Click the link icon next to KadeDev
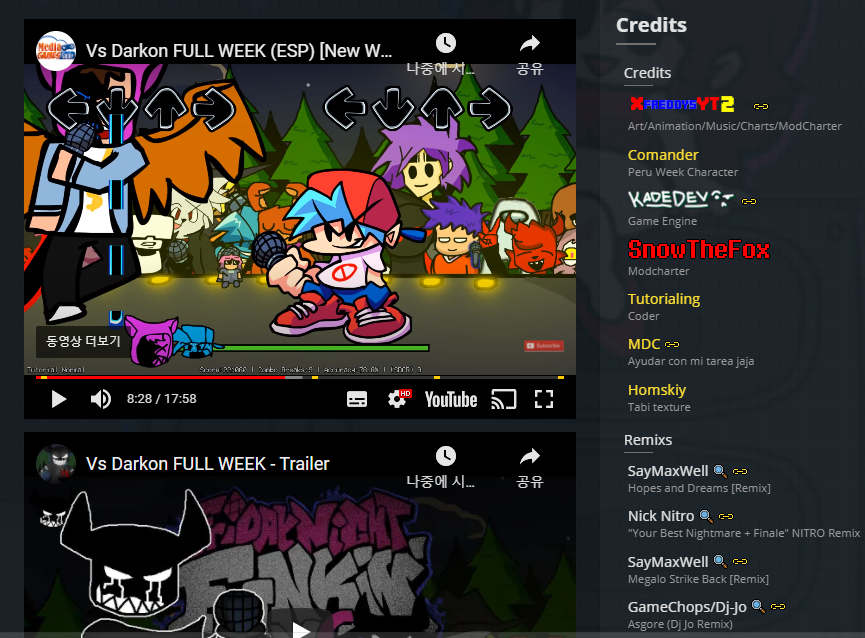 [x=749, y=201]
